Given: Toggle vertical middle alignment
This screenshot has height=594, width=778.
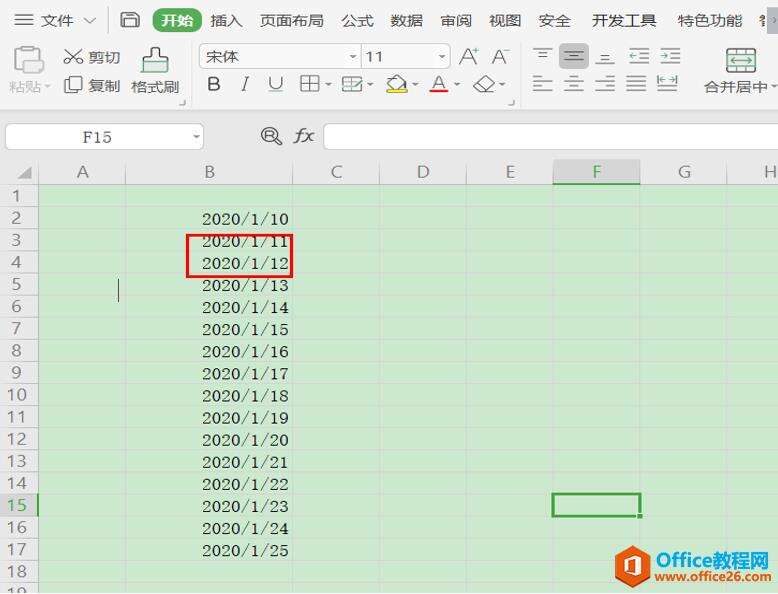Looking at the screenshot, I should 574,56.
